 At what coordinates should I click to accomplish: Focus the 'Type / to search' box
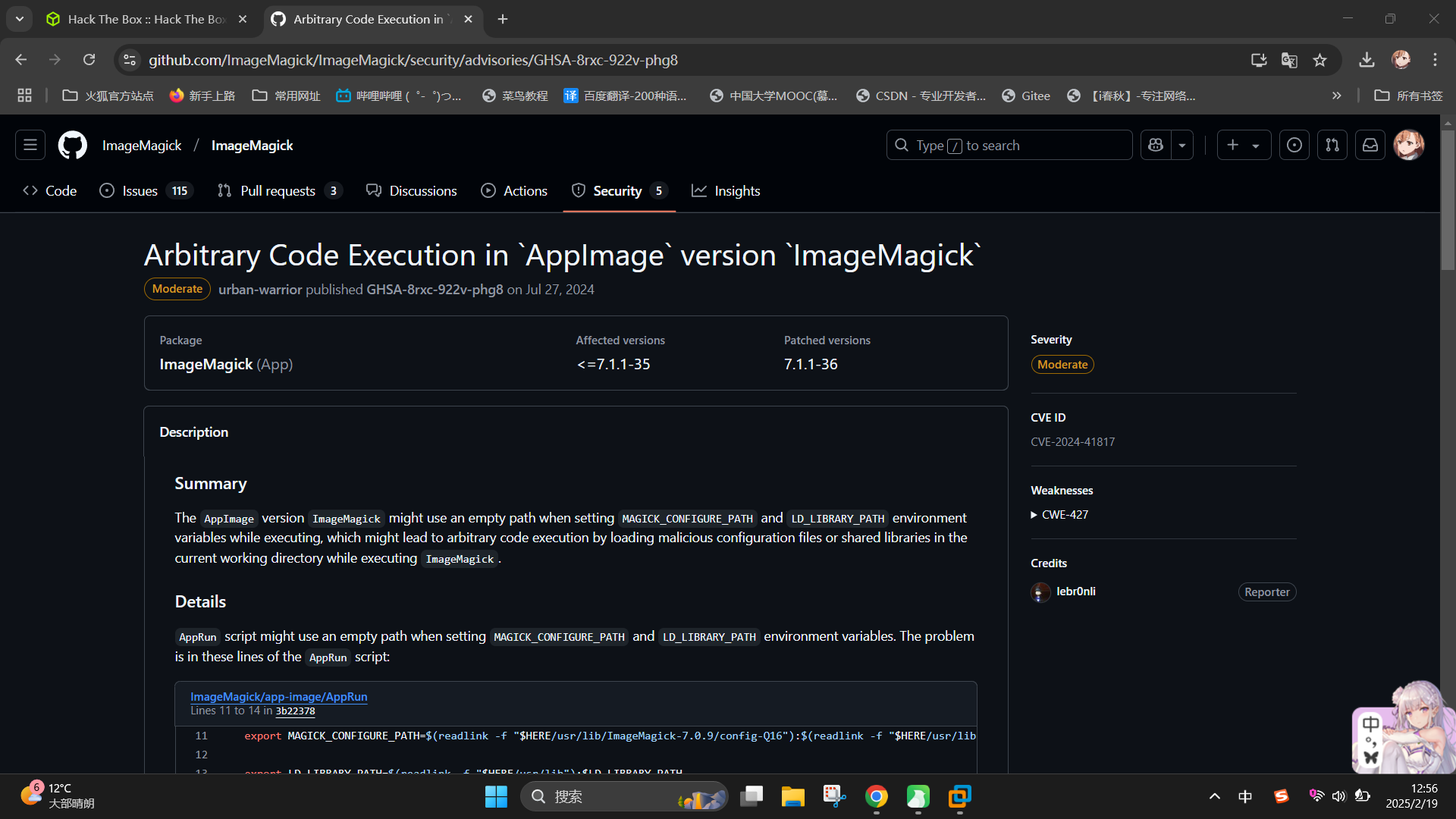click(x=1009, y=145)
